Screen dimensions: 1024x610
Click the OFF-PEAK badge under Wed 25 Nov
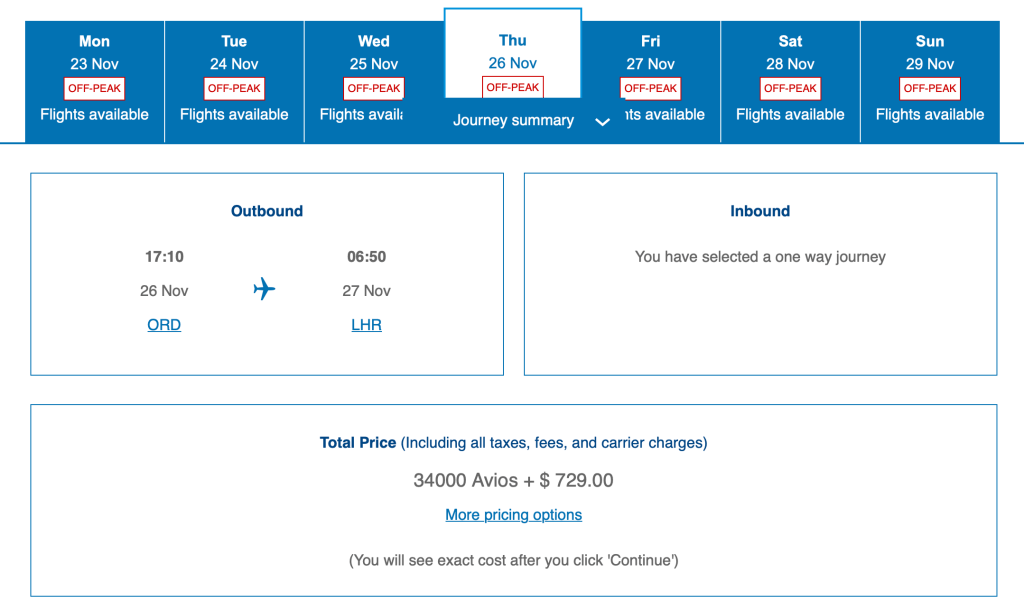click(x=374, y=88)
